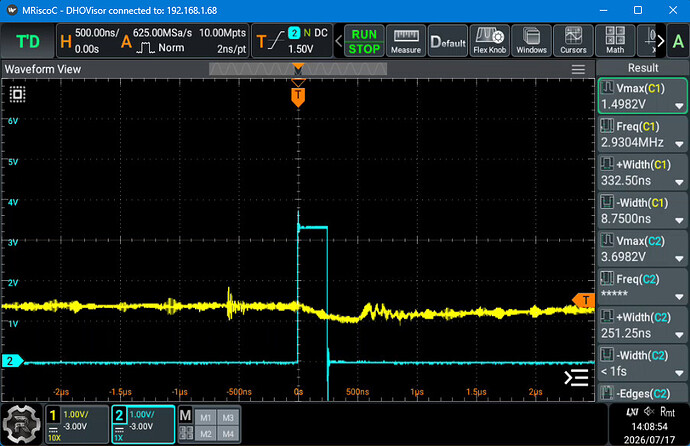This screenshot has height=446, width=690.
Task: Click the Default settings button
Action: 448,41
